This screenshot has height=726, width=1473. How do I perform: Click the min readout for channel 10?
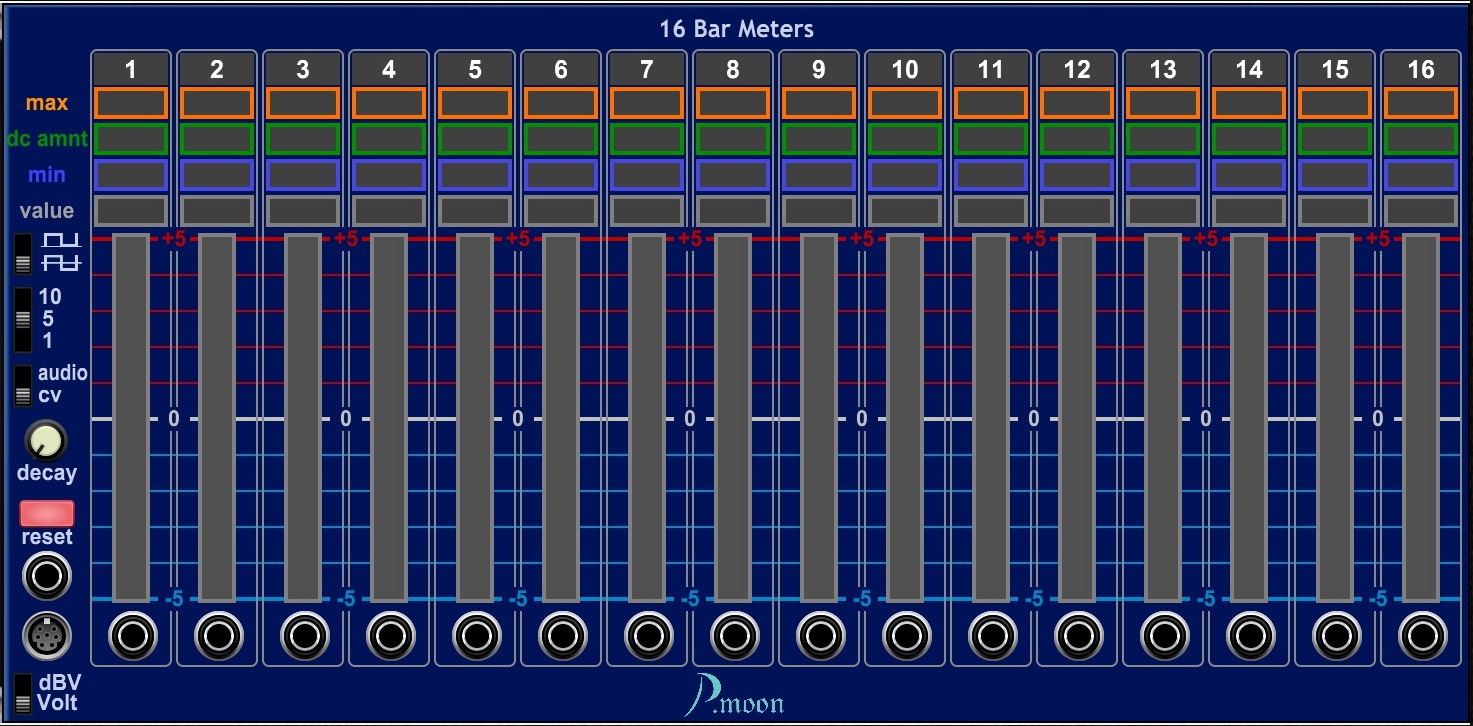coord(905,175)
